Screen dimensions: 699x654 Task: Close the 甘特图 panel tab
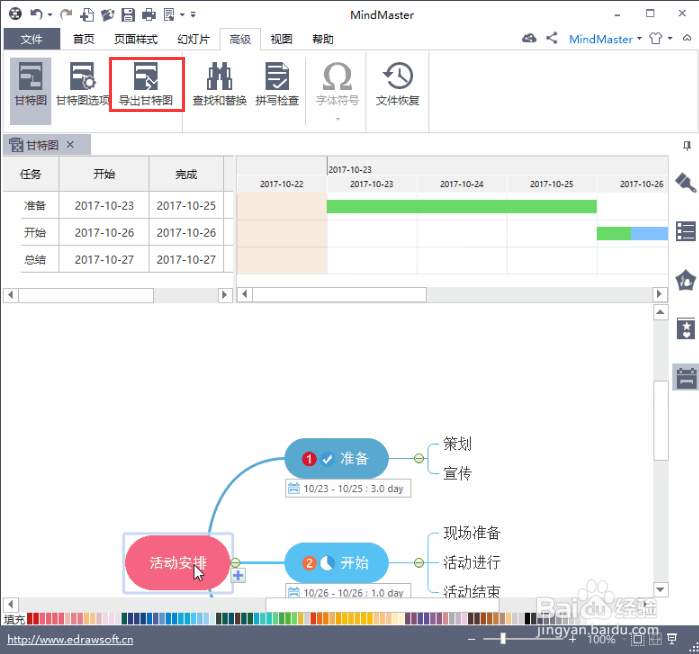tap(70, 144)
